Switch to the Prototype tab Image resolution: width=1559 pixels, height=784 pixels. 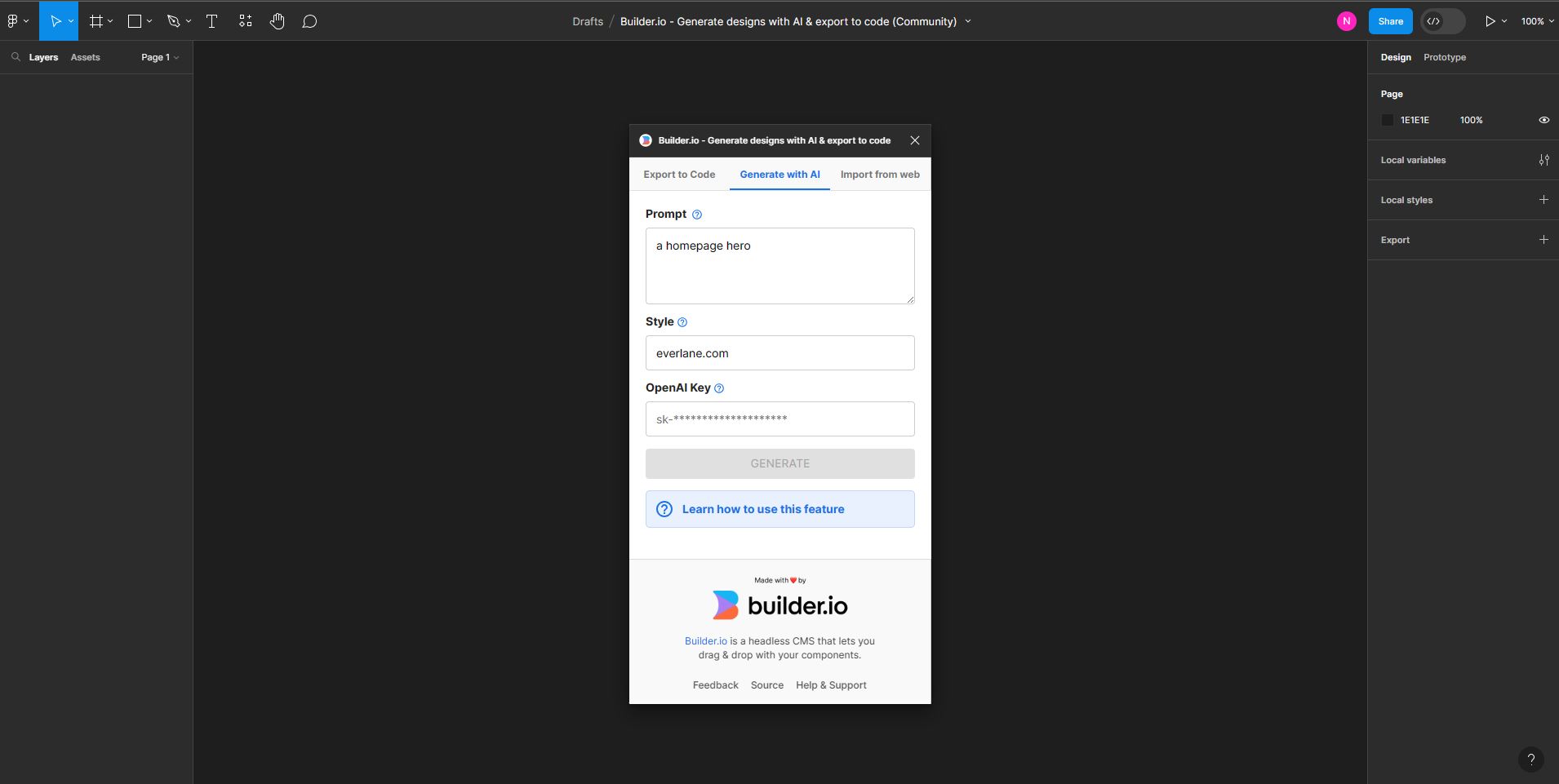[x=1445, y=57]
